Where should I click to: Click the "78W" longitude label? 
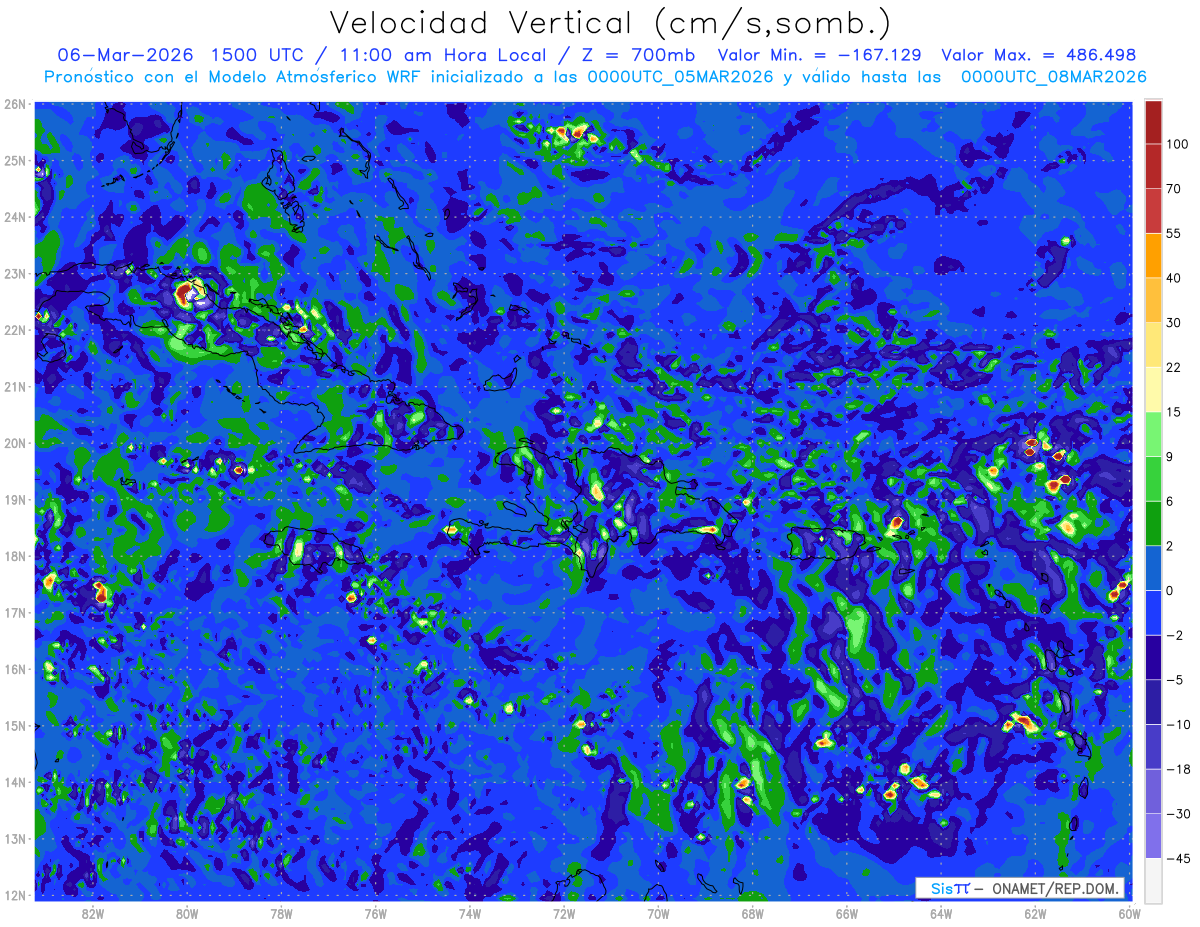click(x=281, y=913)
